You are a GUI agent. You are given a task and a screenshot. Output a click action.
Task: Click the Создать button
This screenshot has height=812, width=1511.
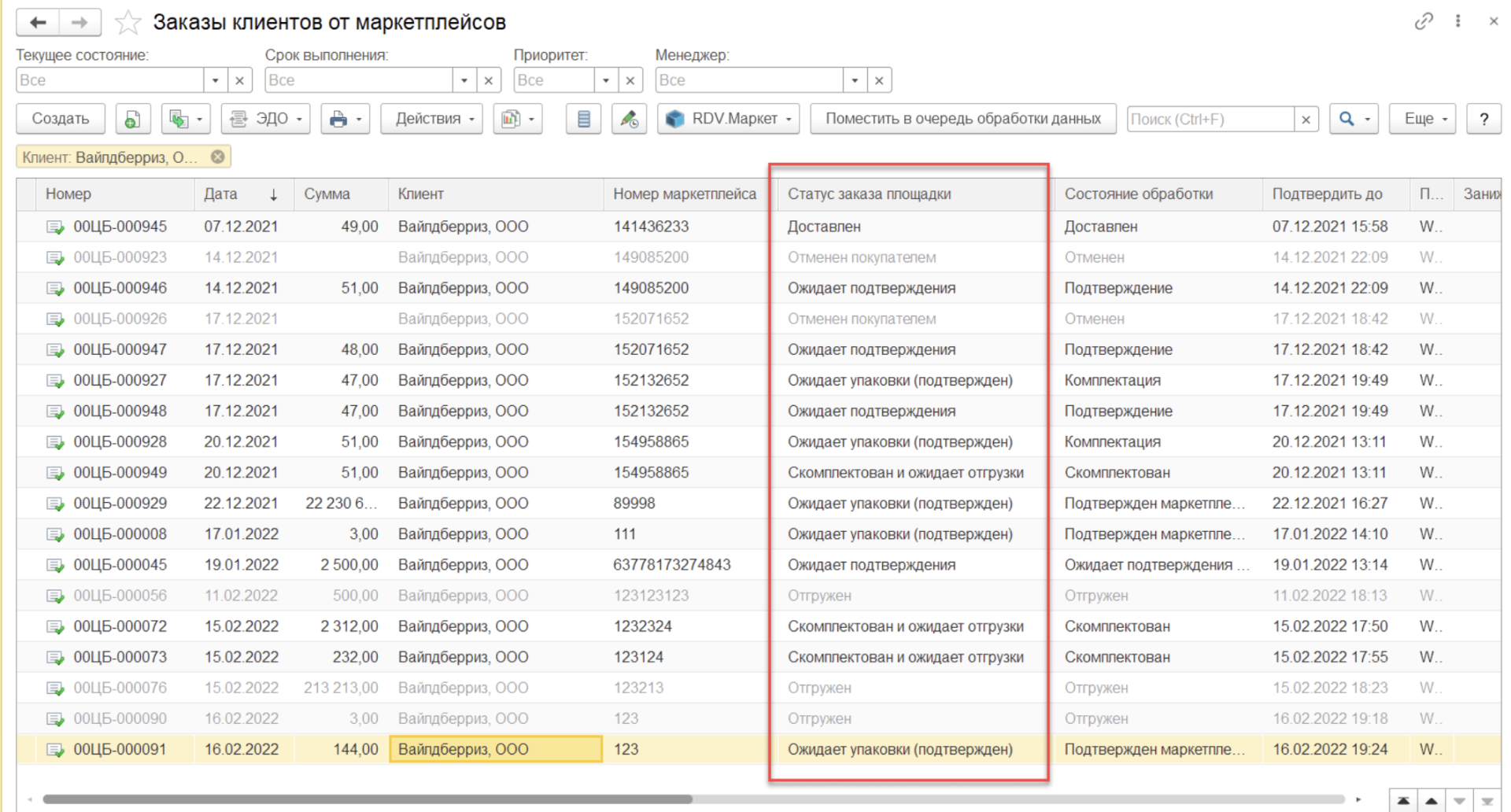pyautogui.click(x=61, y=119)
